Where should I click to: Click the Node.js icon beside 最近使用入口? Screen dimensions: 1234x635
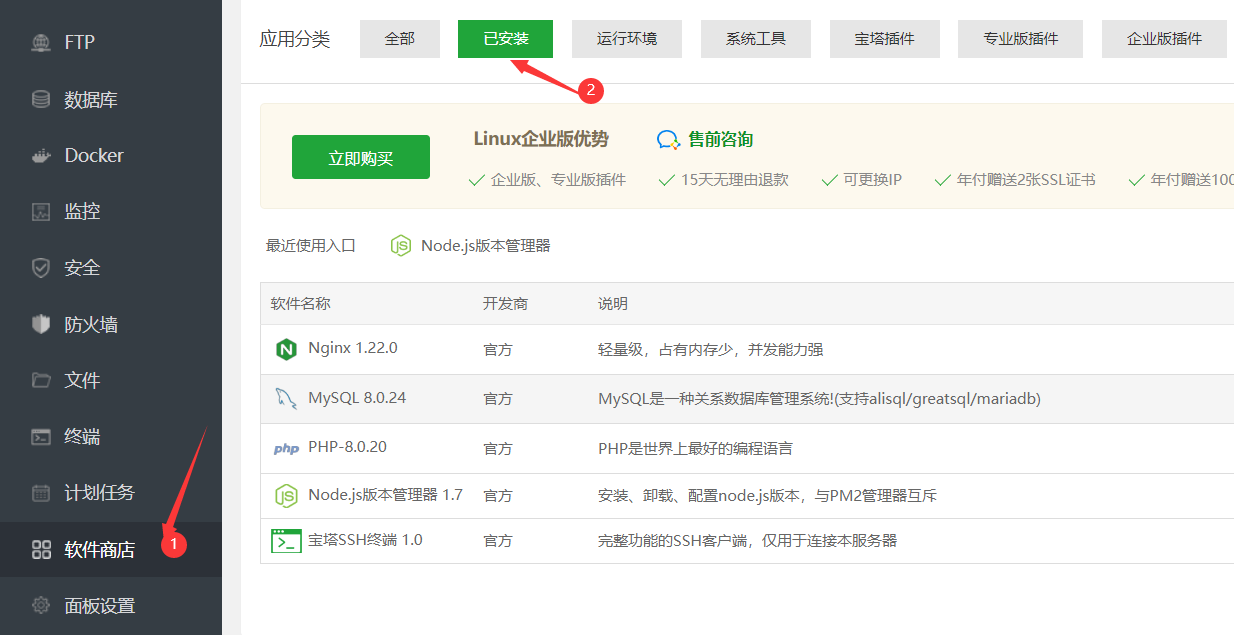pyautogui.click(x=401, y=246)
